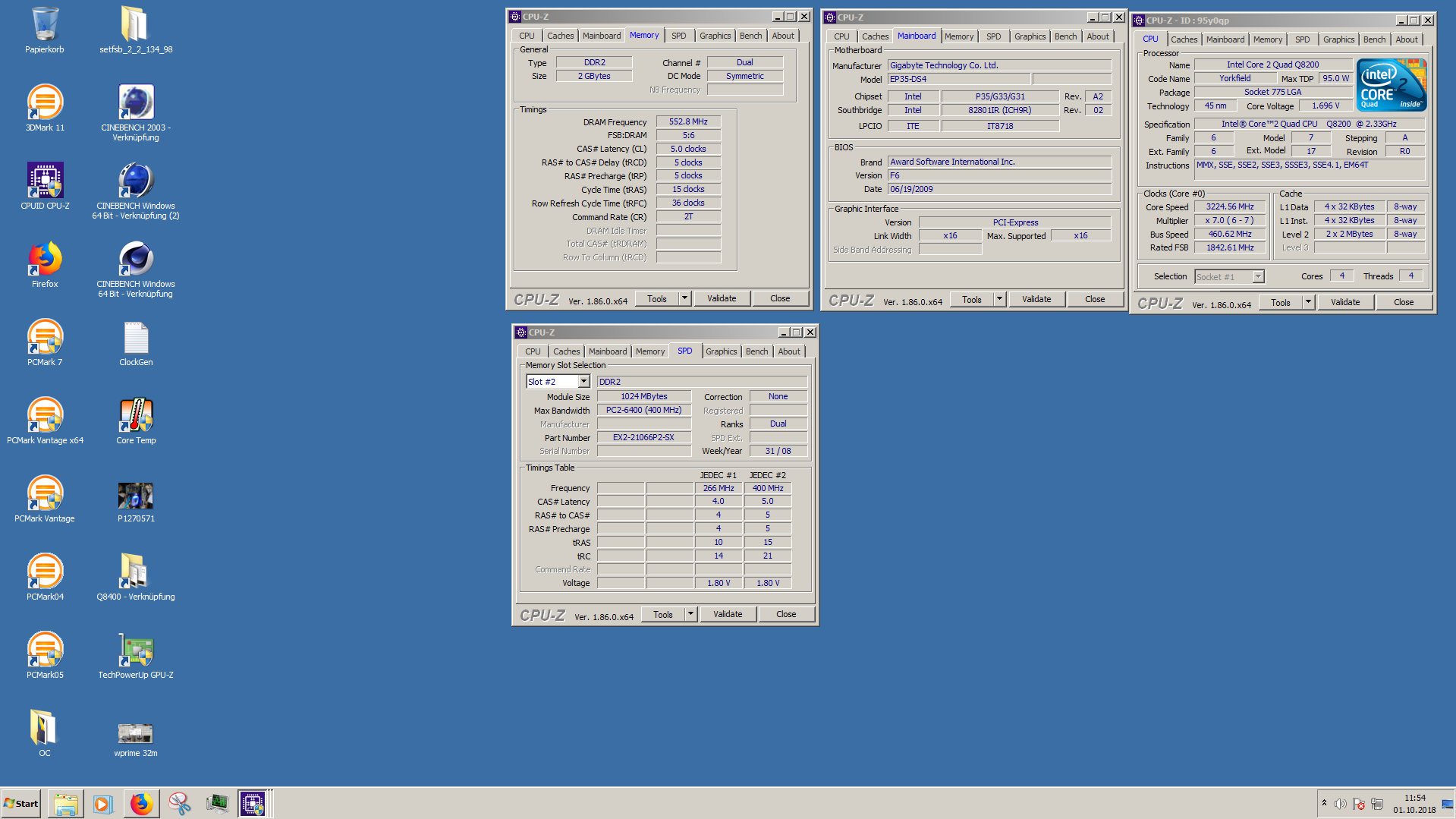Click the Intel Core 2 Quad logo
This screenshot has height=819, width=1456.
click(1392, 85)
